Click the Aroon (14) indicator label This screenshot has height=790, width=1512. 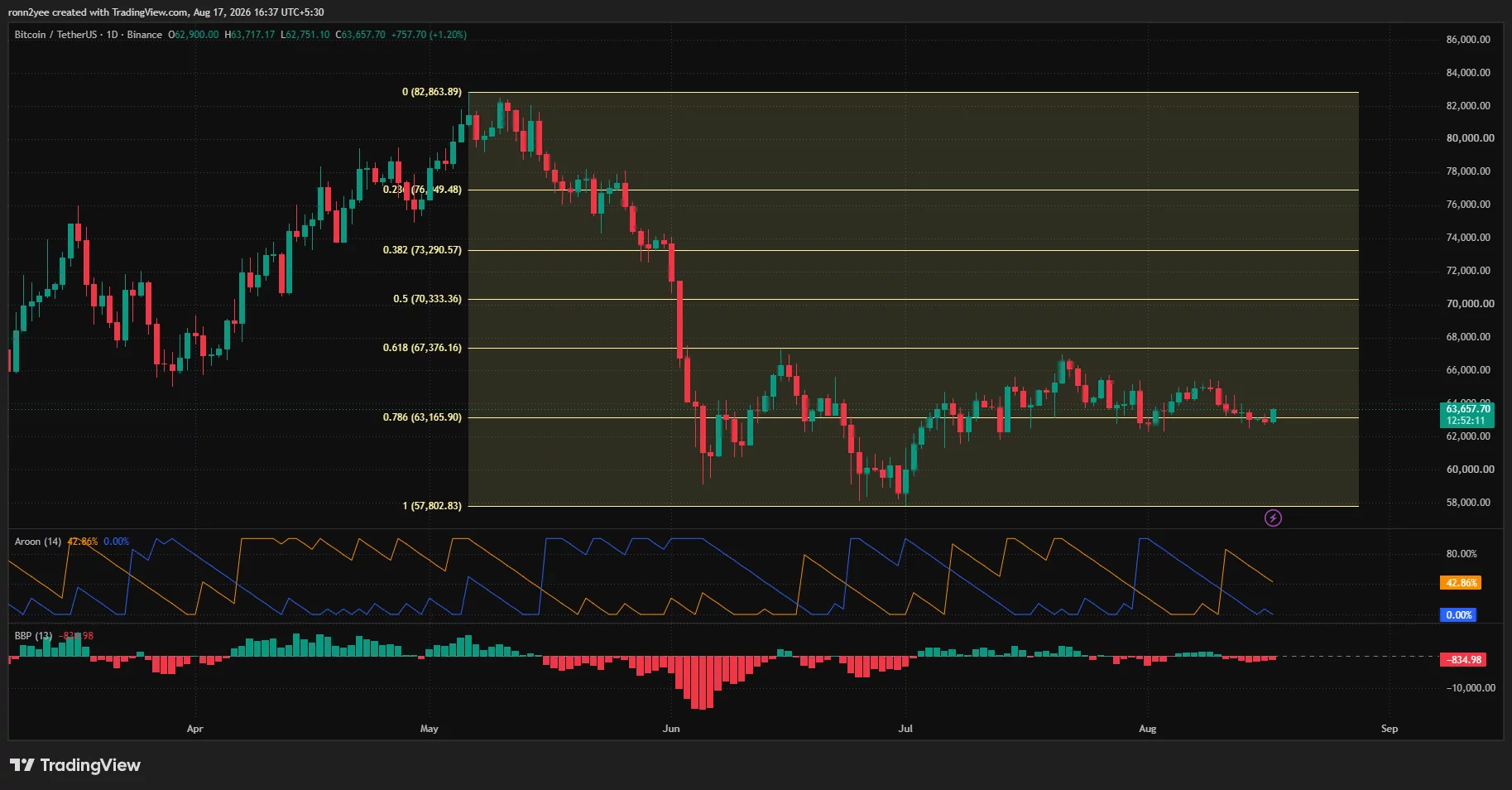click(x=38, y=542)
